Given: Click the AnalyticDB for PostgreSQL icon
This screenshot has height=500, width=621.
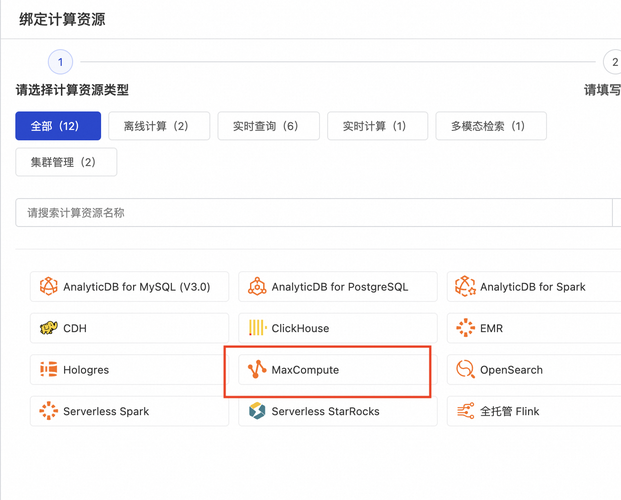Looking at the screenshot, I should [x=257, y=286].
